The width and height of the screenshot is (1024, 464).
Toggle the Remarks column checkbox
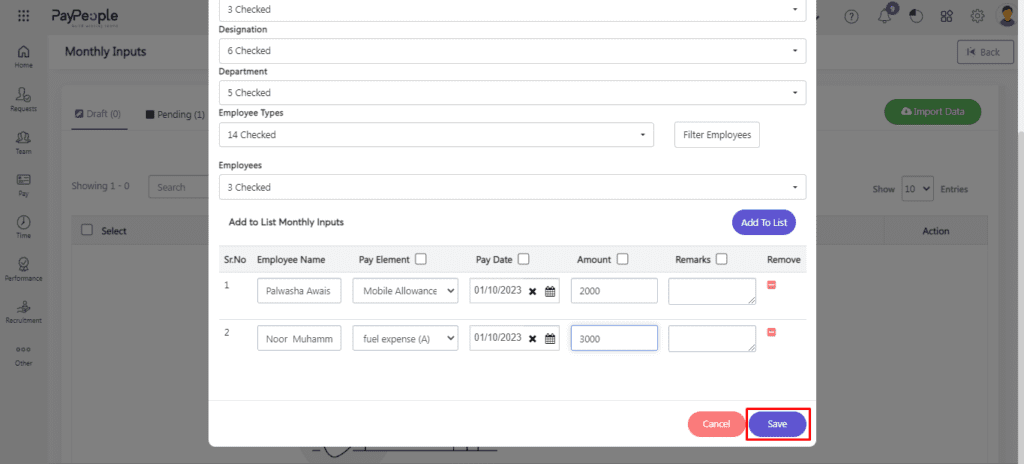(722, 259)
